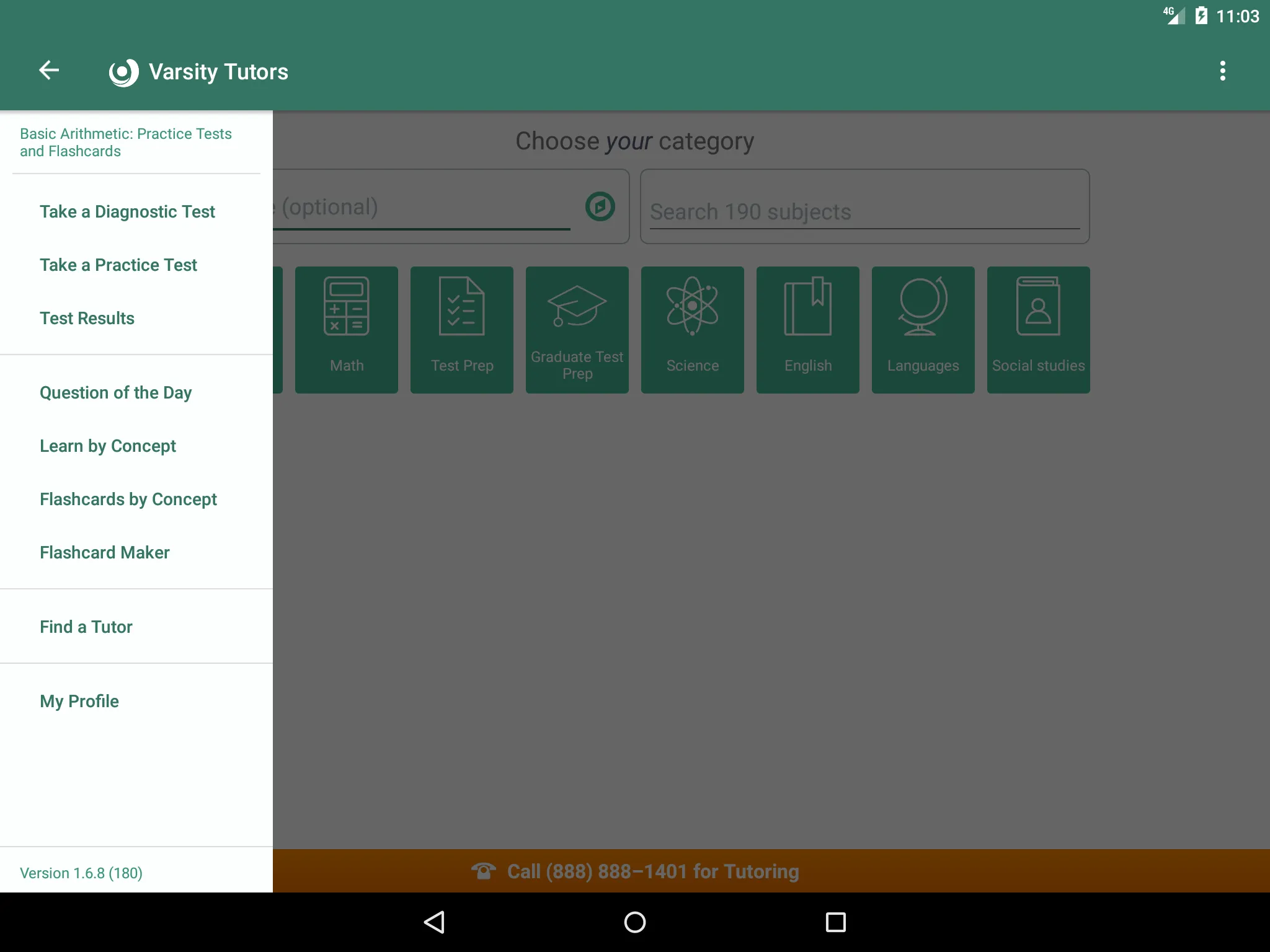
Task: Click Take a Practice Test
Action: tap(118, 265)
